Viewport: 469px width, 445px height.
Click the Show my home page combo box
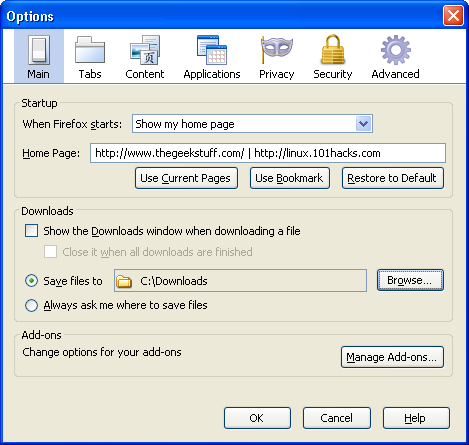252,124
